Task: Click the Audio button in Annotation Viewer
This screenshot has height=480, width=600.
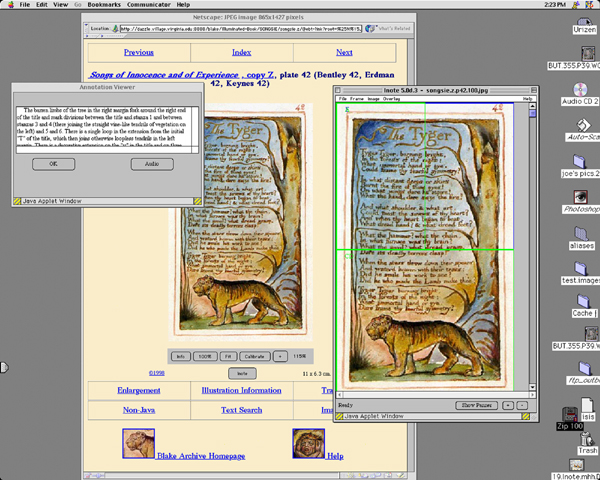Action: [x=152, y=164]
